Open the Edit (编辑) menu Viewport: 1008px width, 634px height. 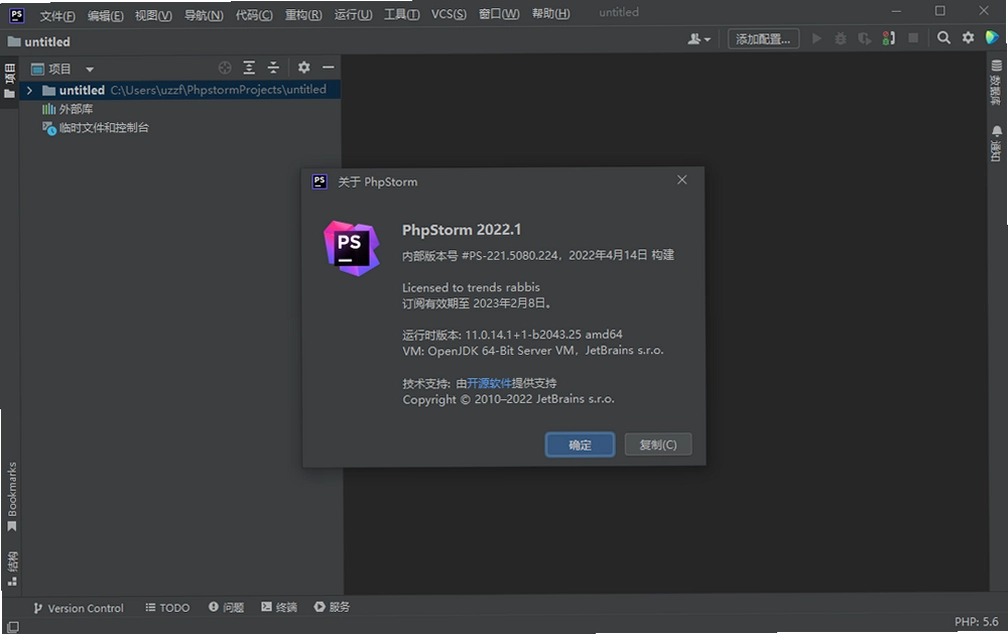click(105, 15)
